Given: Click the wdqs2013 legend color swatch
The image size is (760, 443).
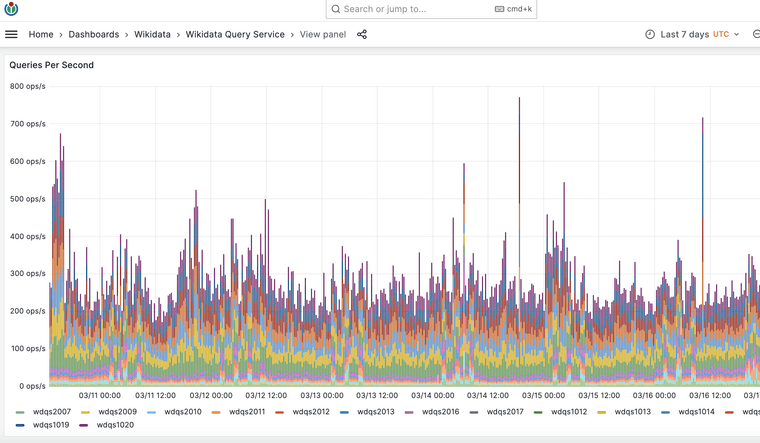Looking at the screenshot, I should [344, 411].
